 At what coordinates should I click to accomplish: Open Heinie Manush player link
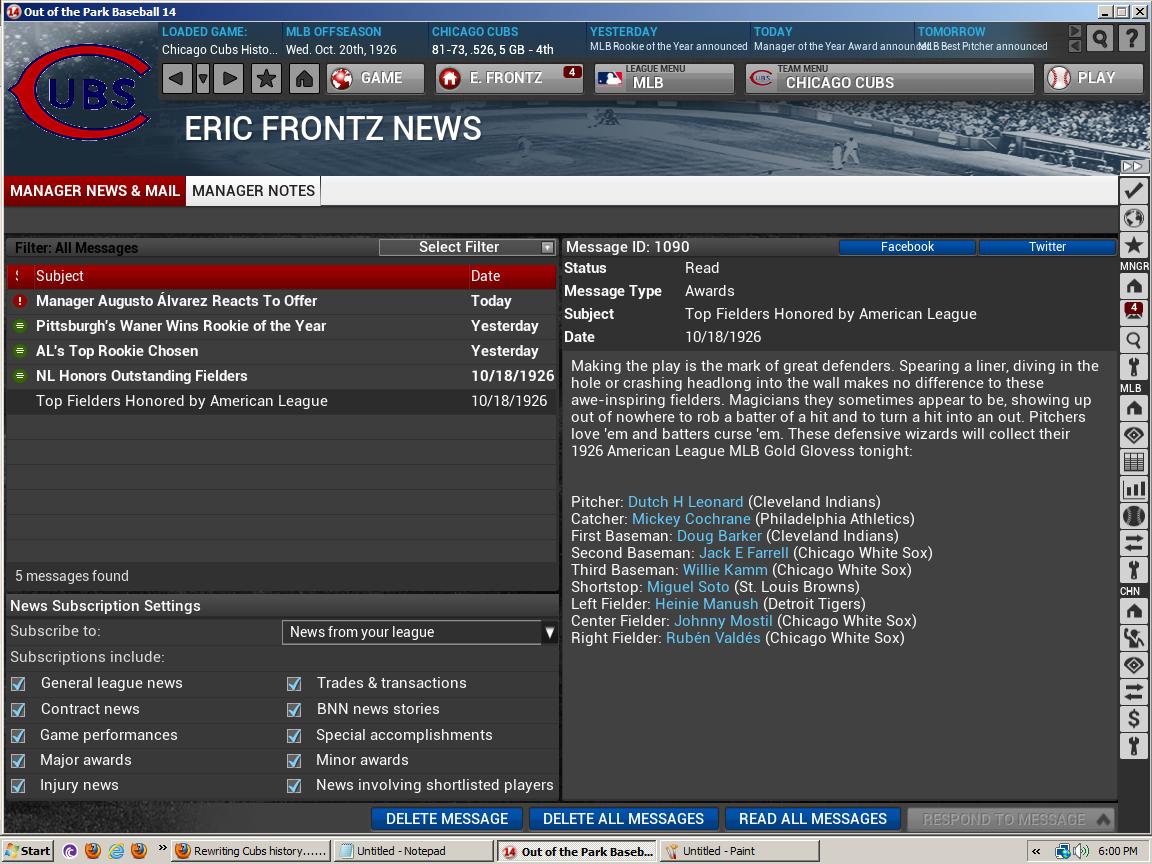[706, 604]
